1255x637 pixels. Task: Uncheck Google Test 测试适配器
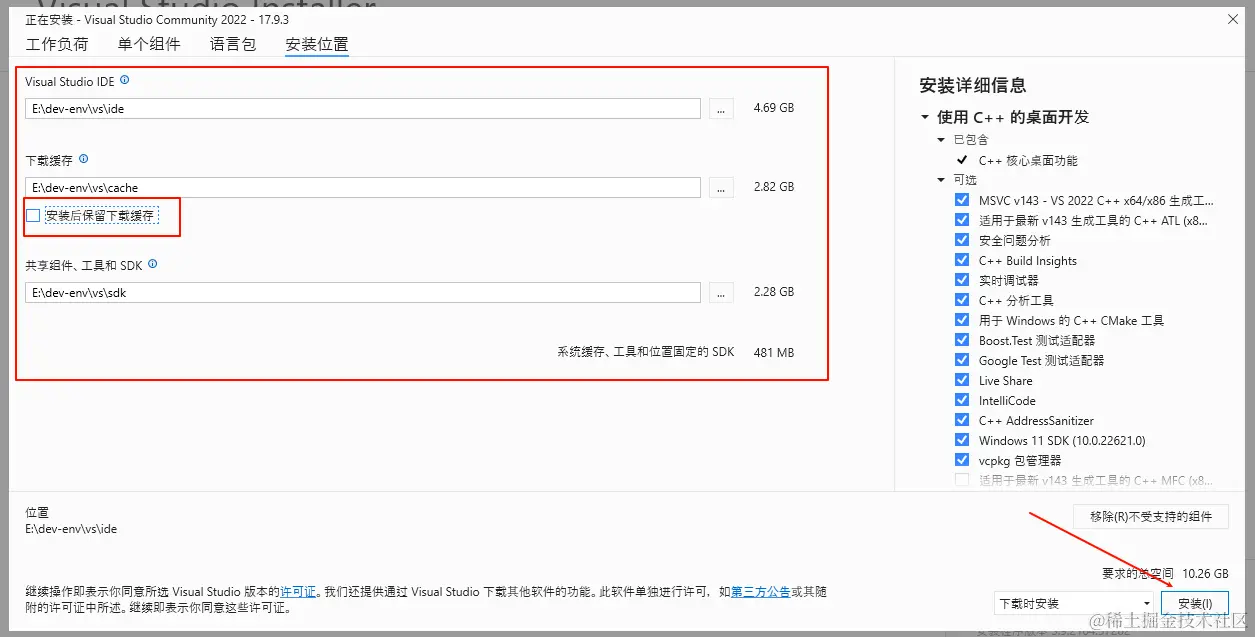[x=962, y=360]
